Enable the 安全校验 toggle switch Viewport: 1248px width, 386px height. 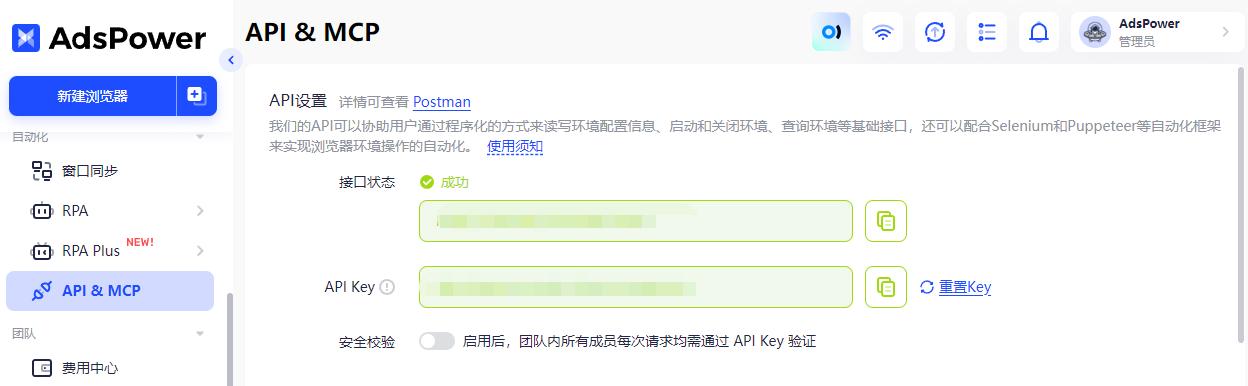(437, 341)
